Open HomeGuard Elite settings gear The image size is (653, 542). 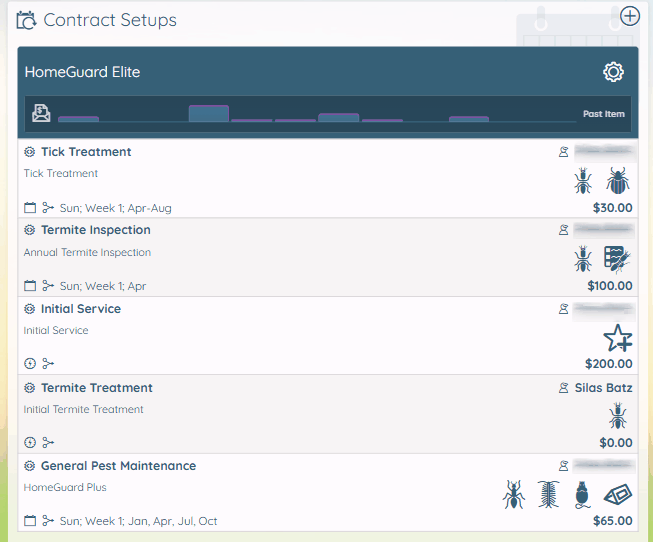point(613,72)
